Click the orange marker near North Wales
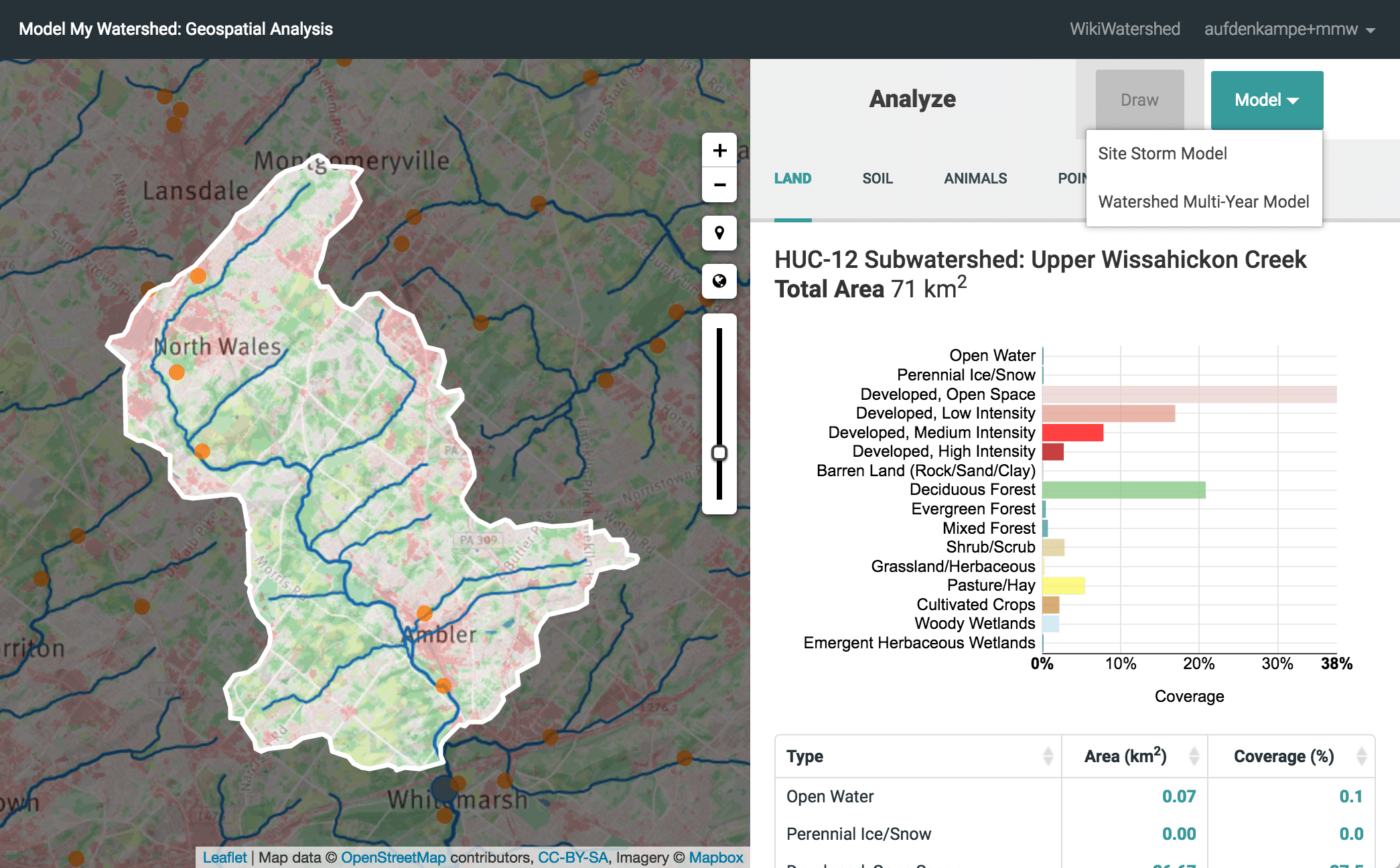Viewport: 1400px width, 868px height. 178,373
